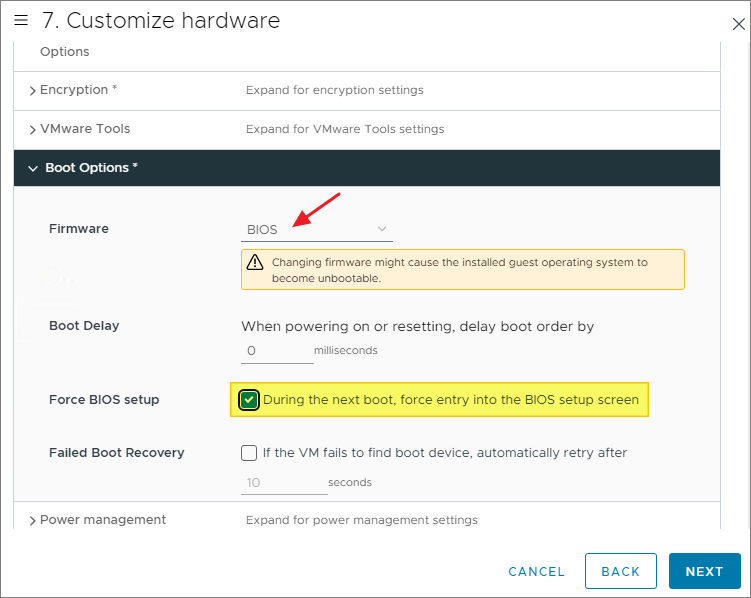
Task: Open the 'Expand for power management settings' row
Action: coord(361,520)
